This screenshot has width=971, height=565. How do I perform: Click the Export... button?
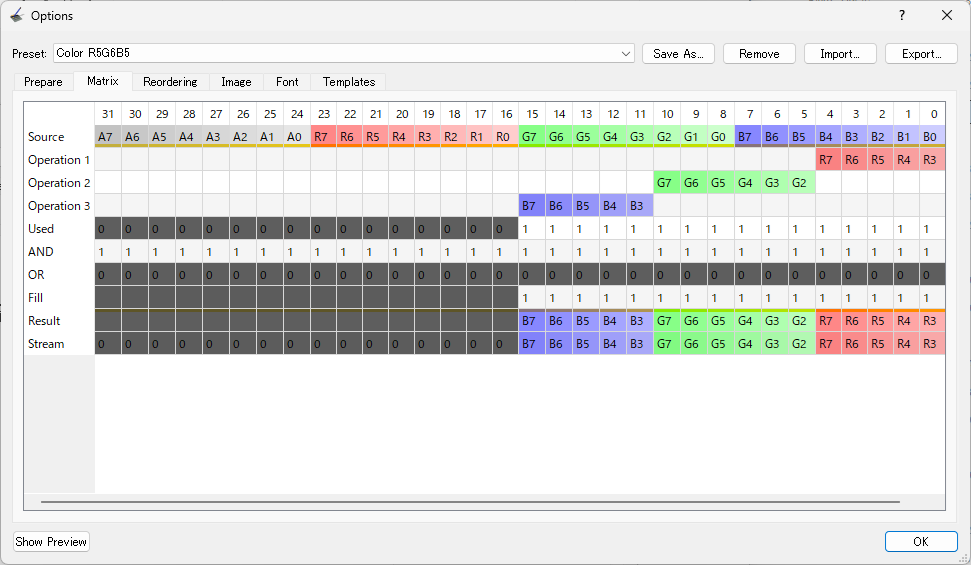coord(921,54)
